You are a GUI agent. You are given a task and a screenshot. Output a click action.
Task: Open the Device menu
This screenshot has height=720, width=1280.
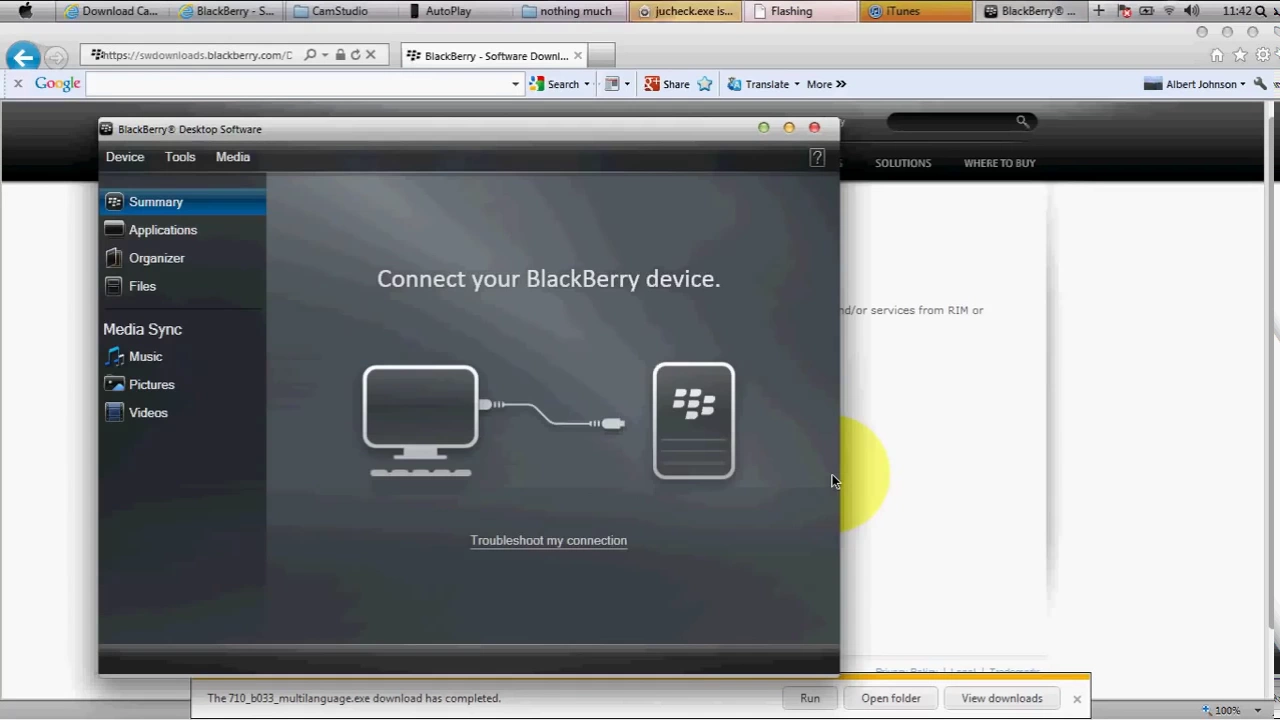[x=125, y=157]
